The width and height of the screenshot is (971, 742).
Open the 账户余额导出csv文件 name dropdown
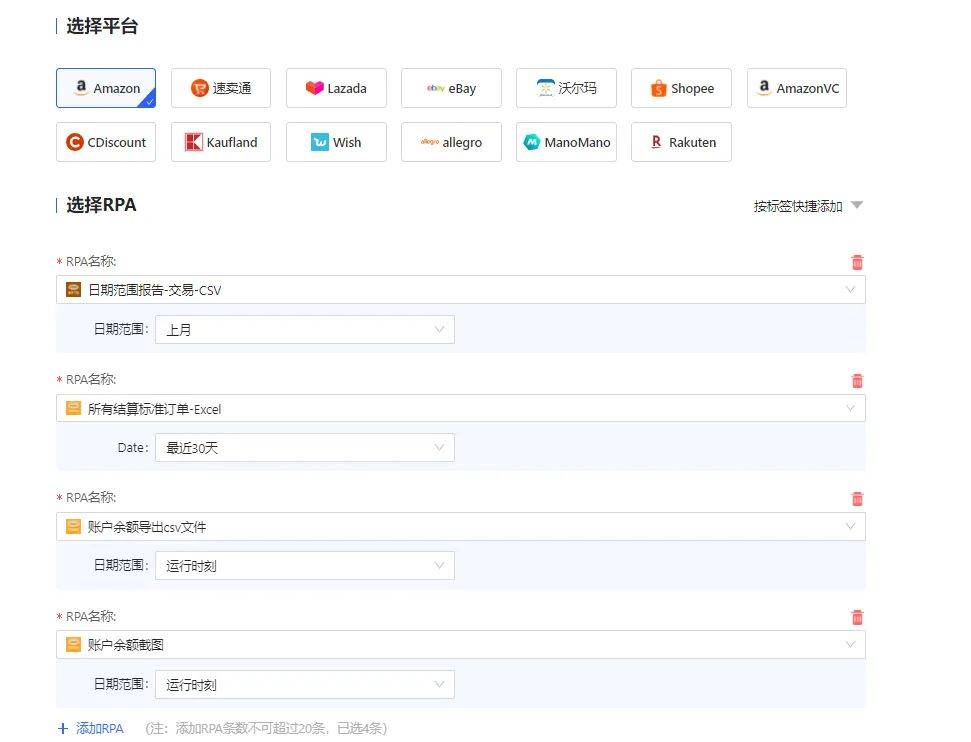click(461, 526)
